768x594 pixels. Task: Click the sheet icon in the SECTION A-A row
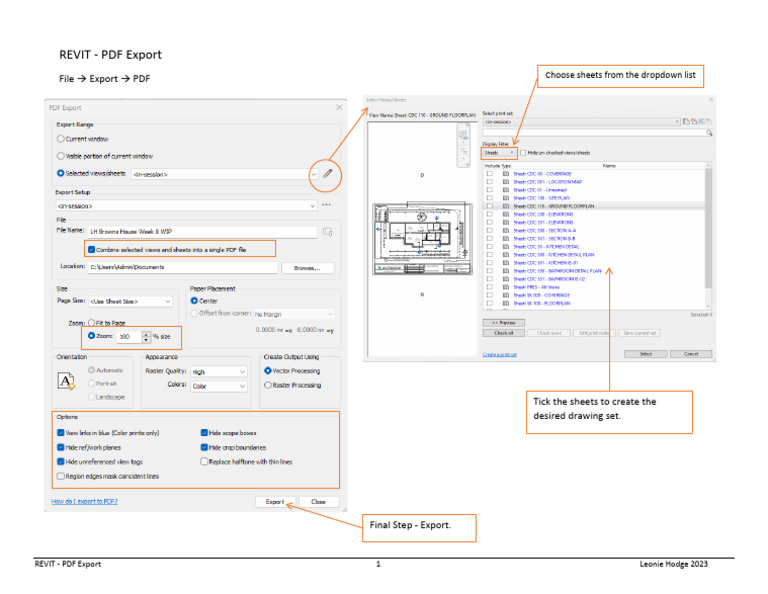click(505, 230)
